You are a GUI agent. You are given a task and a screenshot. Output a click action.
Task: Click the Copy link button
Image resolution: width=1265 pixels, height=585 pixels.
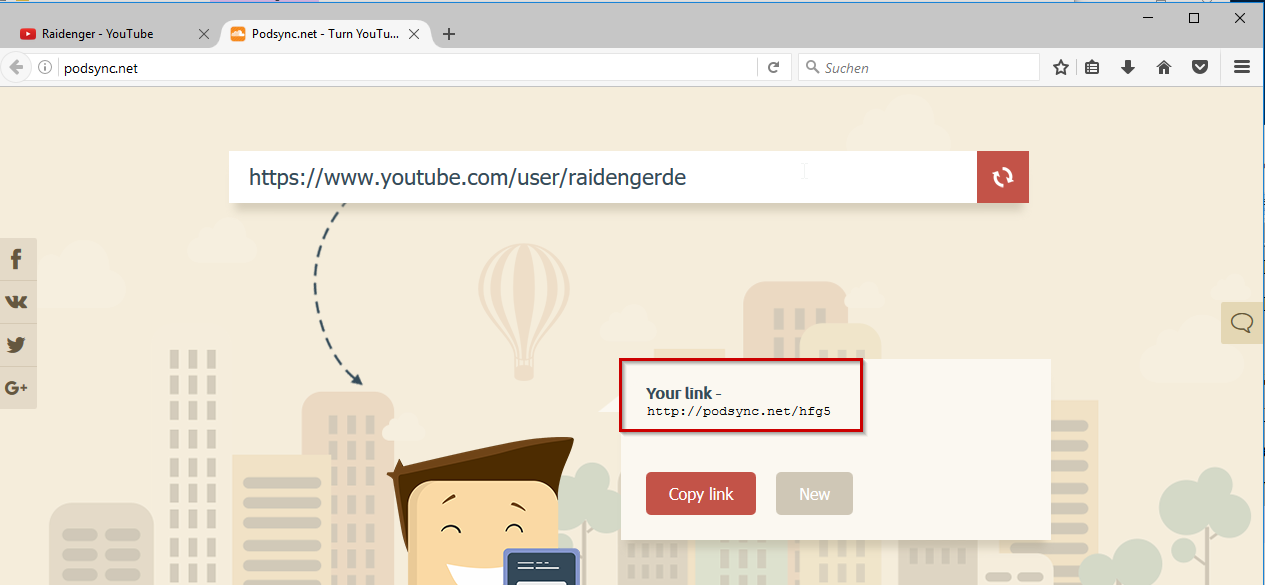point(701,494)
